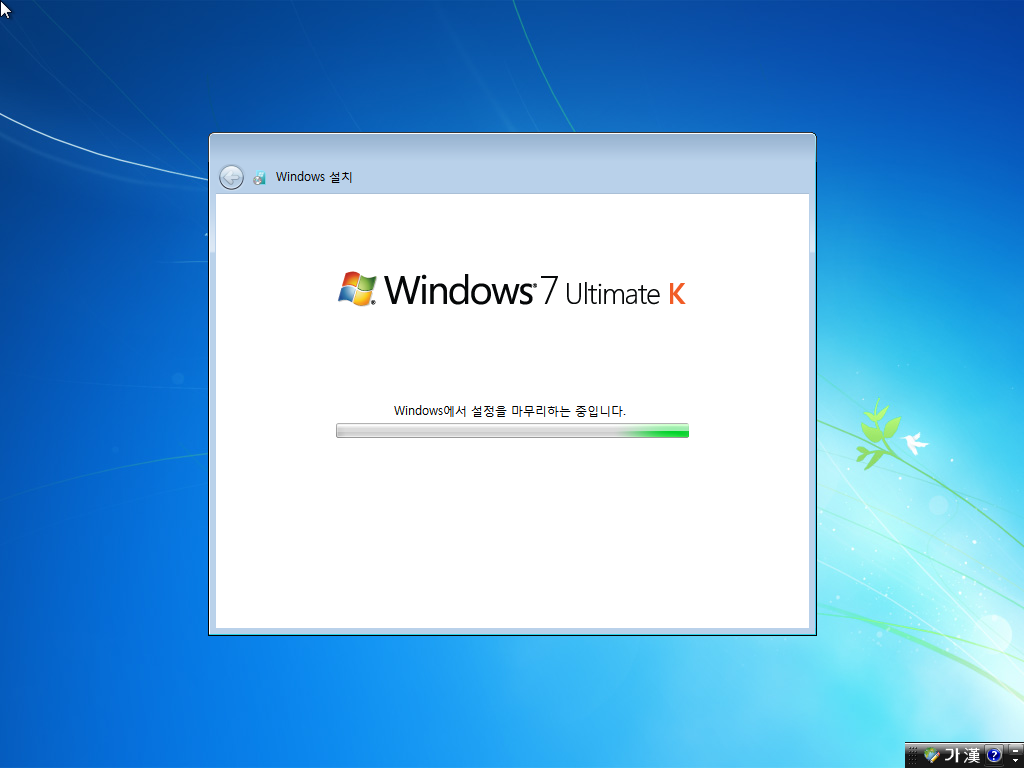Screen dimensions: 1024x768
Task: Click the orange K letter in the logo
Action: pyautogui.click(x=677, y=294)
